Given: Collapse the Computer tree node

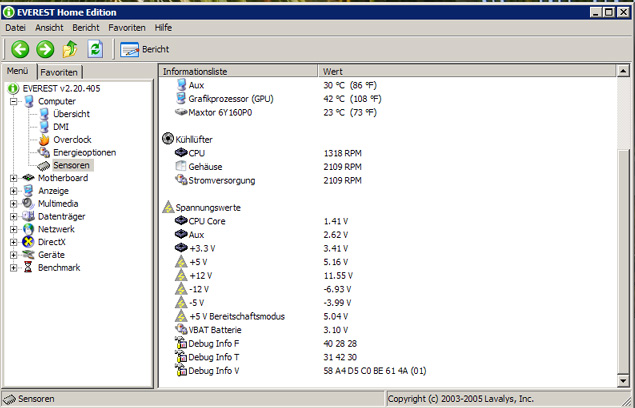Looking at the screenshot, I should click(x=14, y=101).
